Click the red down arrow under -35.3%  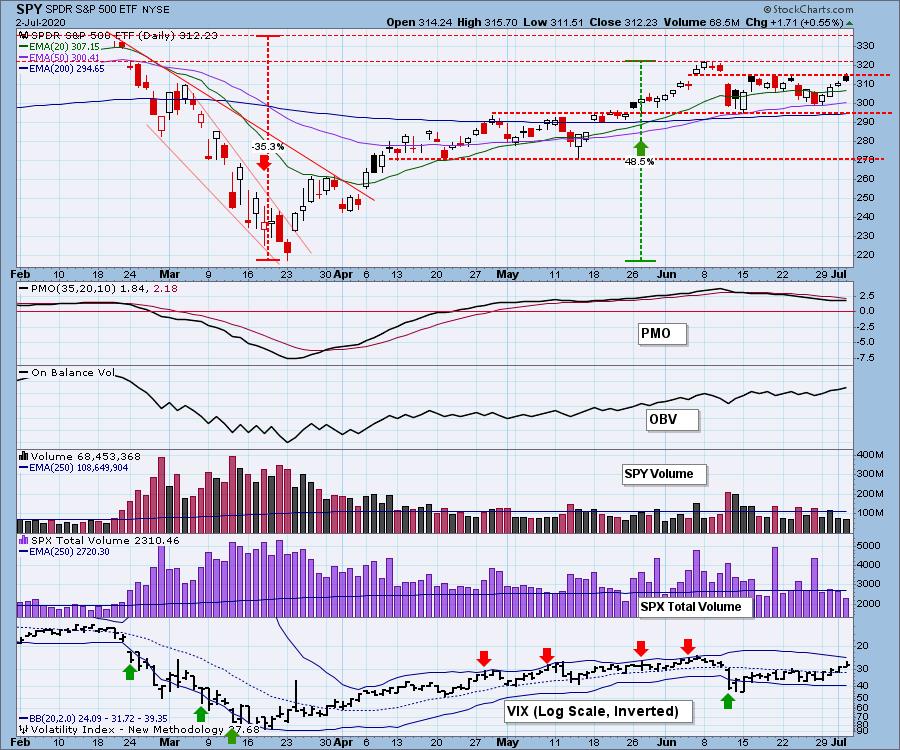(263, 162)
